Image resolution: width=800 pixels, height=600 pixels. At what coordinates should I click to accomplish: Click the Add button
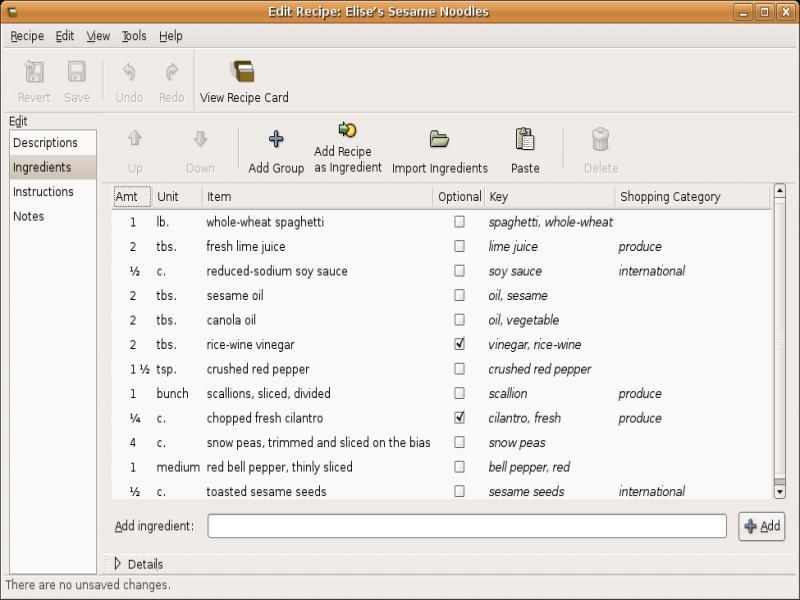coord(762,526)
